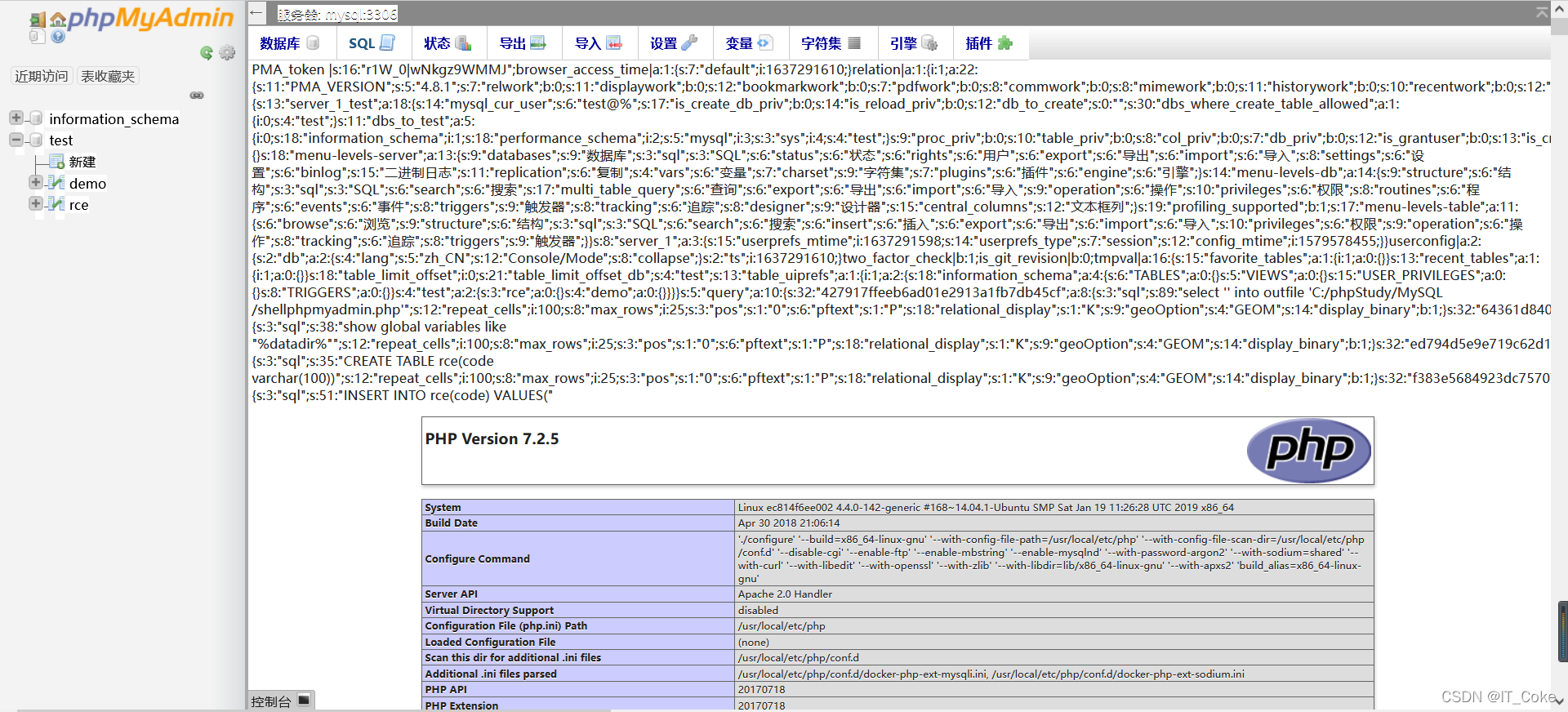
Task: Click the '/usr/local/etc/php/conf.d' value cell
Action: [x=1054, y=657]
